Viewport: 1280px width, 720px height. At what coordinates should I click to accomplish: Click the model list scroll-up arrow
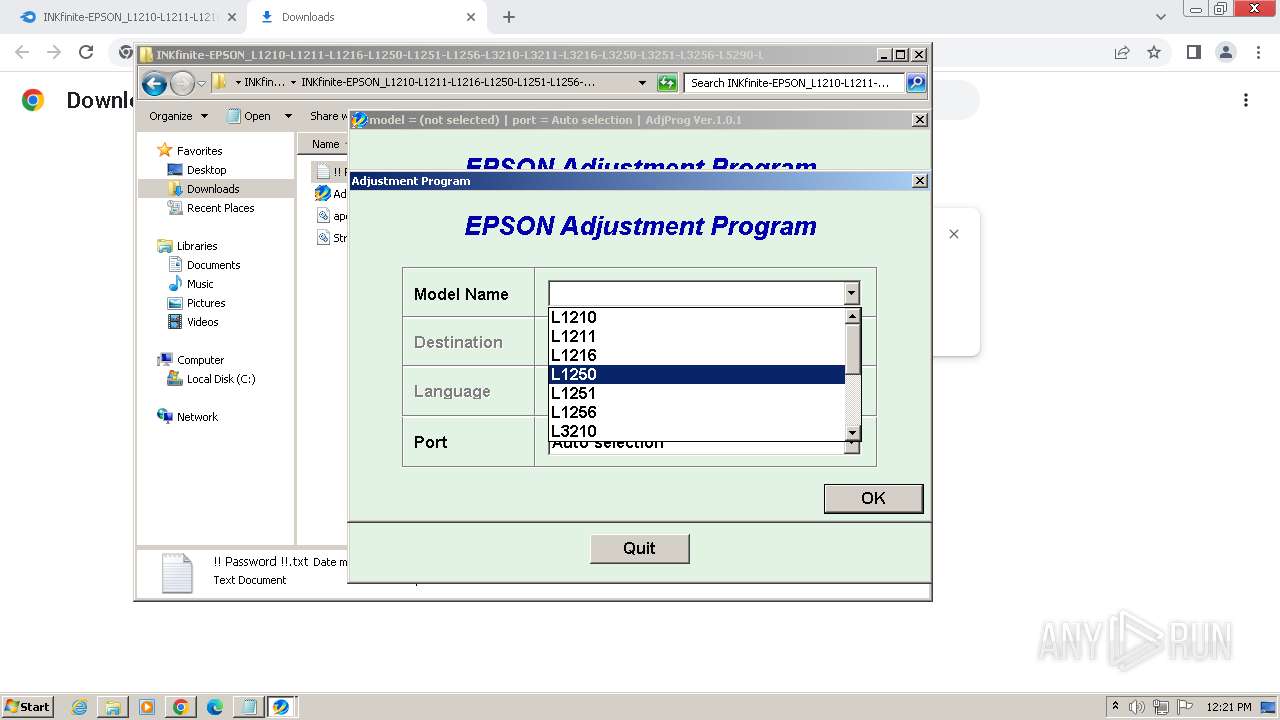[x=853, y=316]
